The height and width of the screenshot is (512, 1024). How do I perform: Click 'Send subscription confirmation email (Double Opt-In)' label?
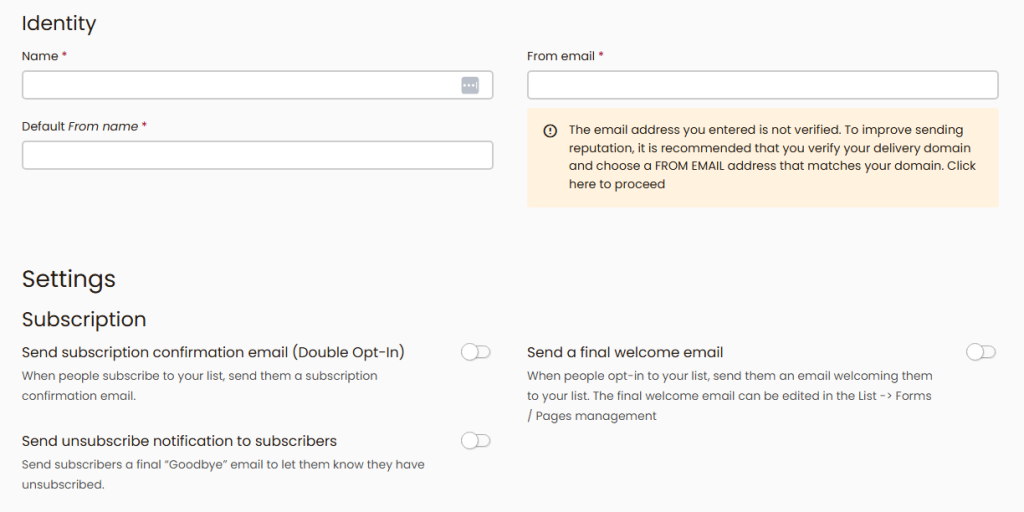(x=213, y=353)
